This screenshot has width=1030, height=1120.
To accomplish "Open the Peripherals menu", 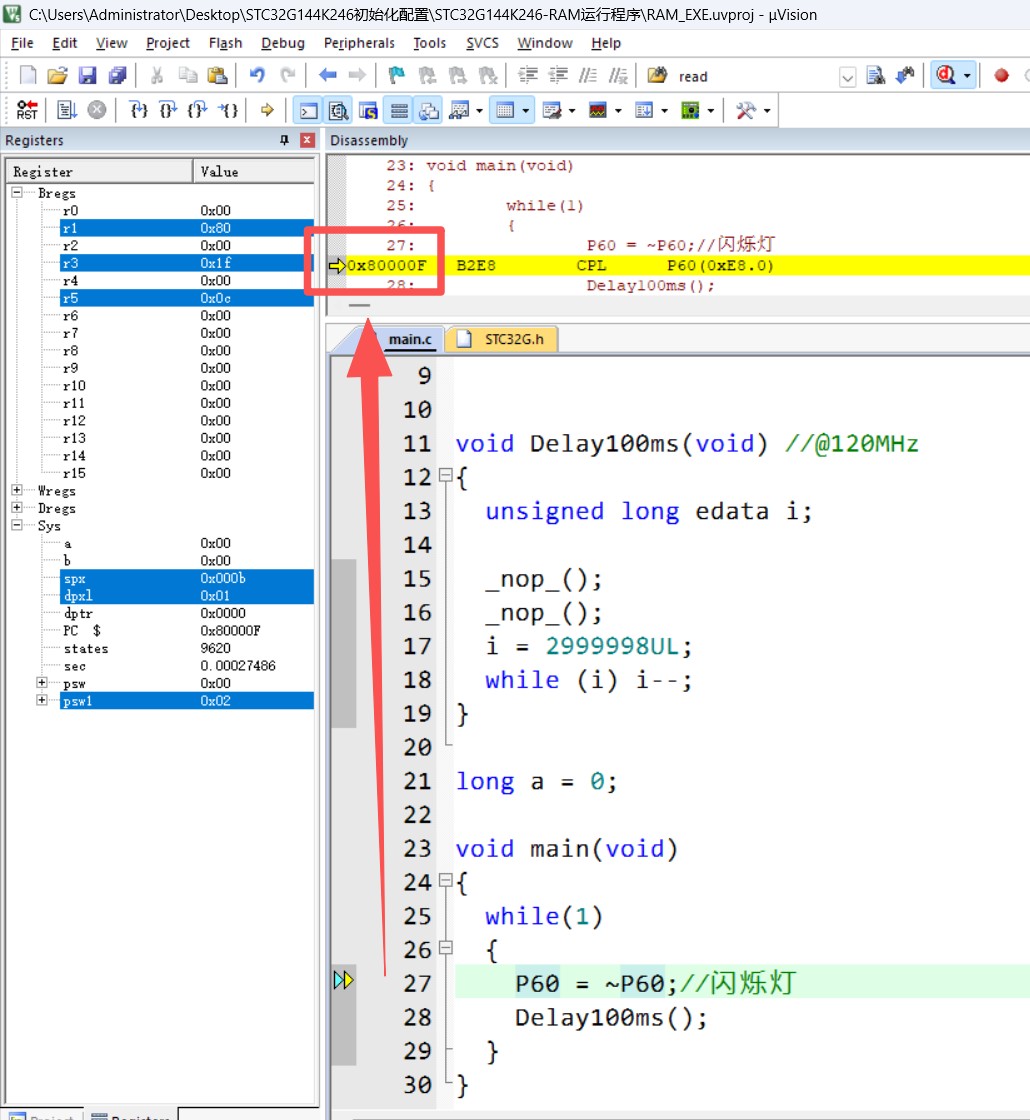I will pyautogui.click(x=359, y=43).
